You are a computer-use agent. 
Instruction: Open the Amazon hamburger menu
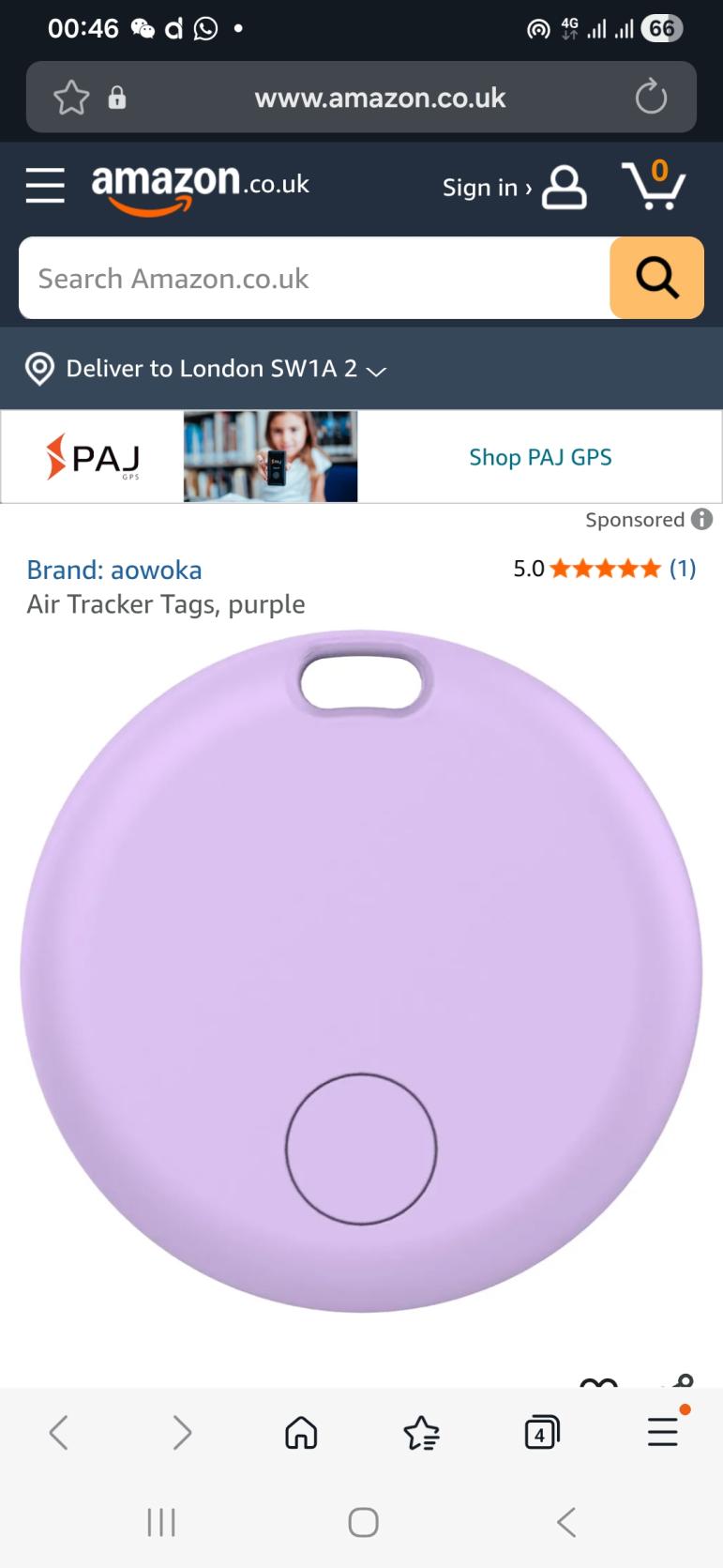tap(45, 186)
